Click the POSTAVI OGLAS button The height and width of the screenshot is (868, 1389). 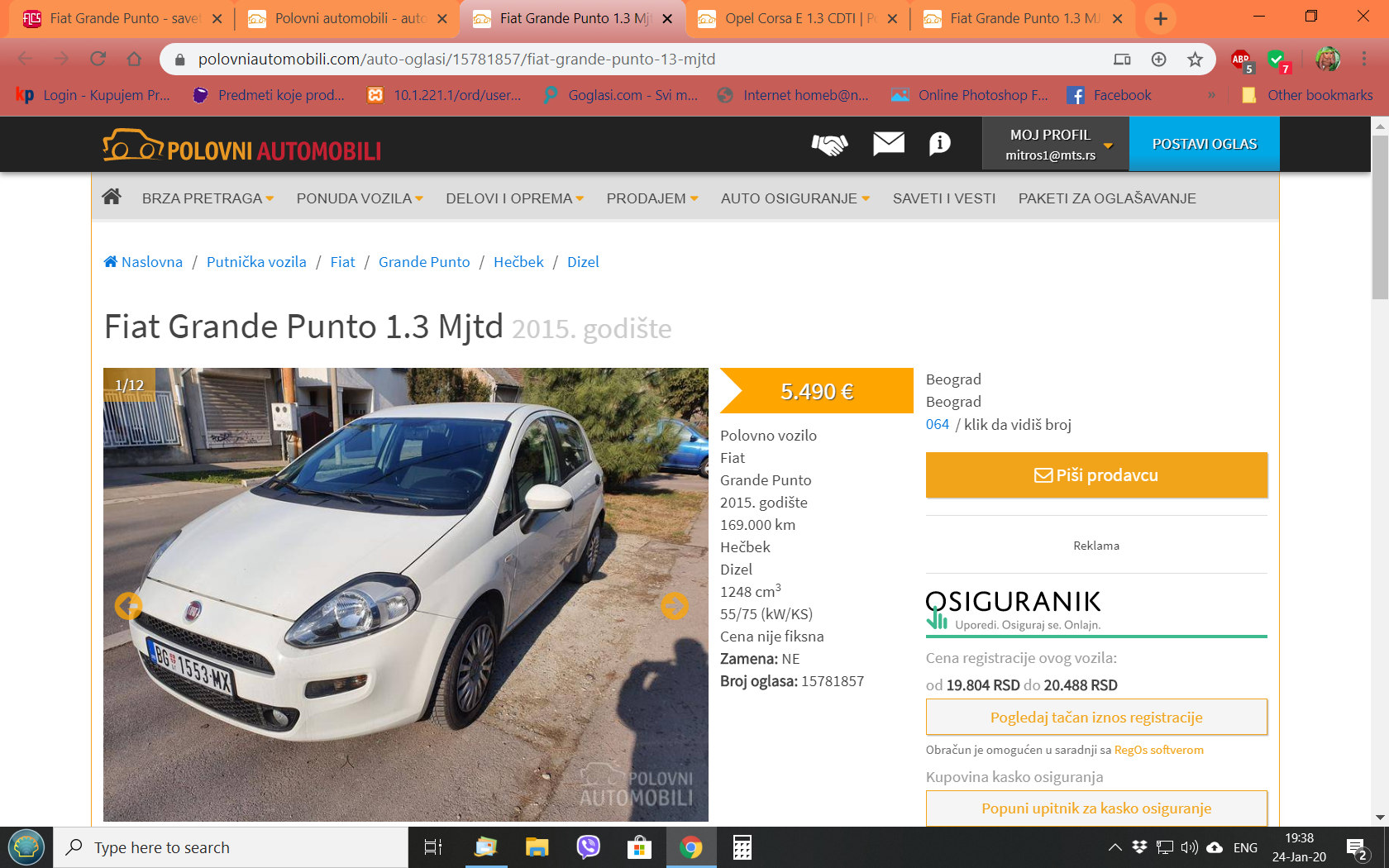click(x=1205, y=144)
